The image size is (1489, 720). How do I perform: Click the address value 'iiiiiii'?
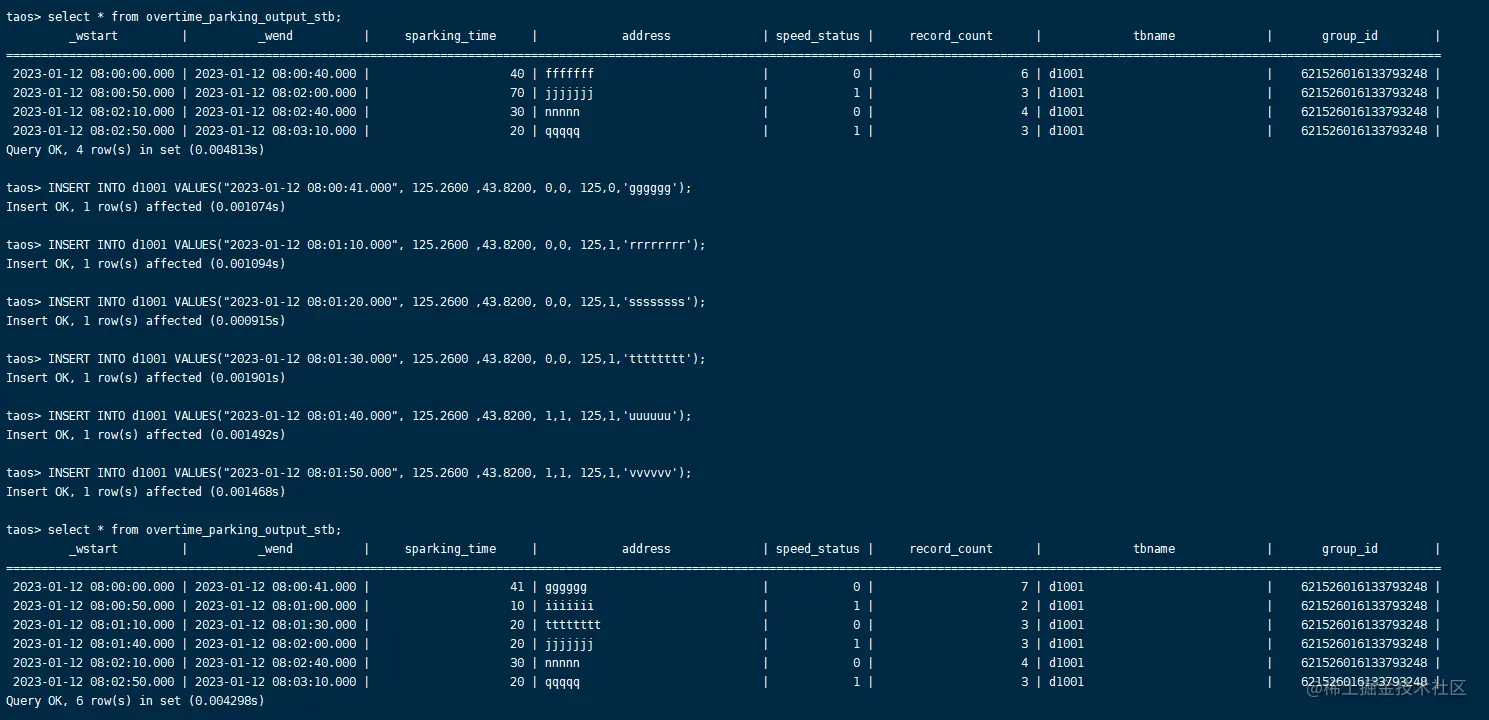tap(570, 606)
